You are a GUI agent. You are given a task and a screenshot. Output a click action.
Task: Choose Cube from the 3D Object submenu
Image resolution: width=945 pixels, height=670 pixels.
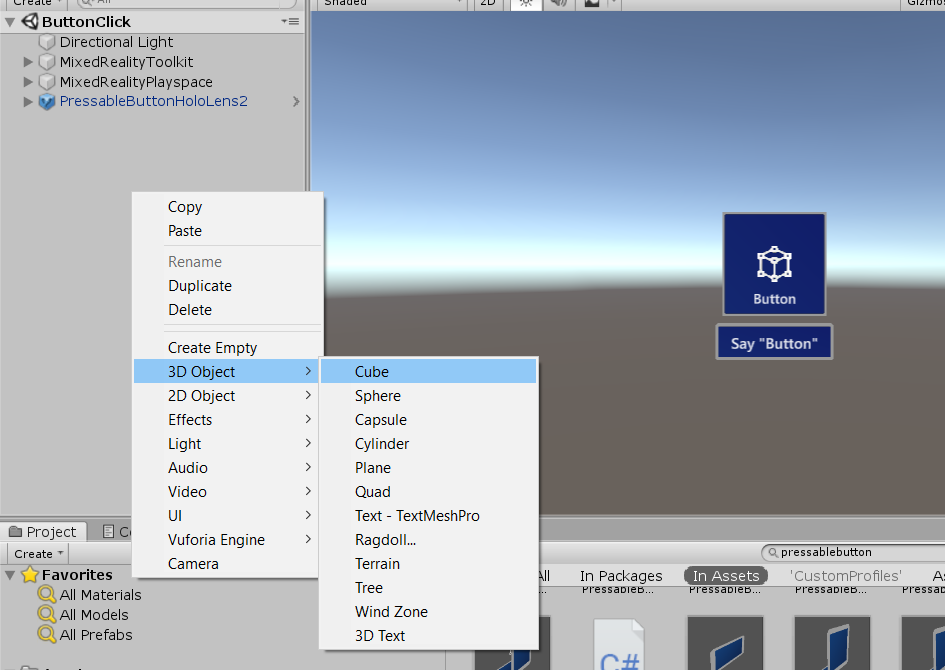pyautogui.click(x=372, y=372)
